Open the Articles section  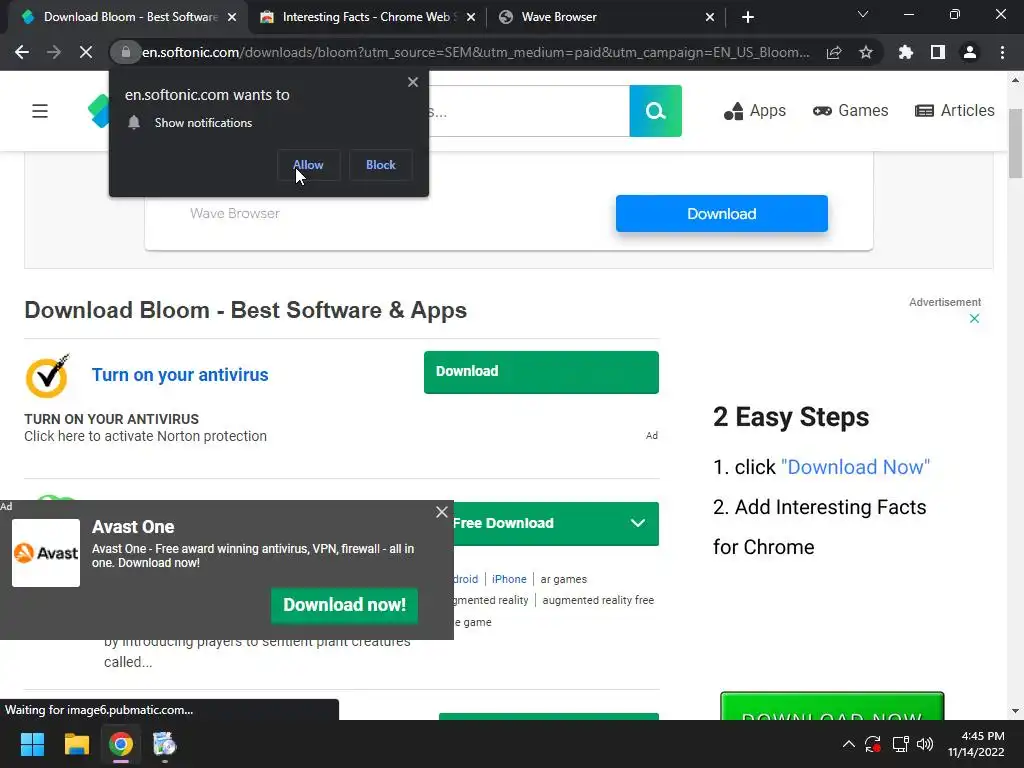point(955,111)
